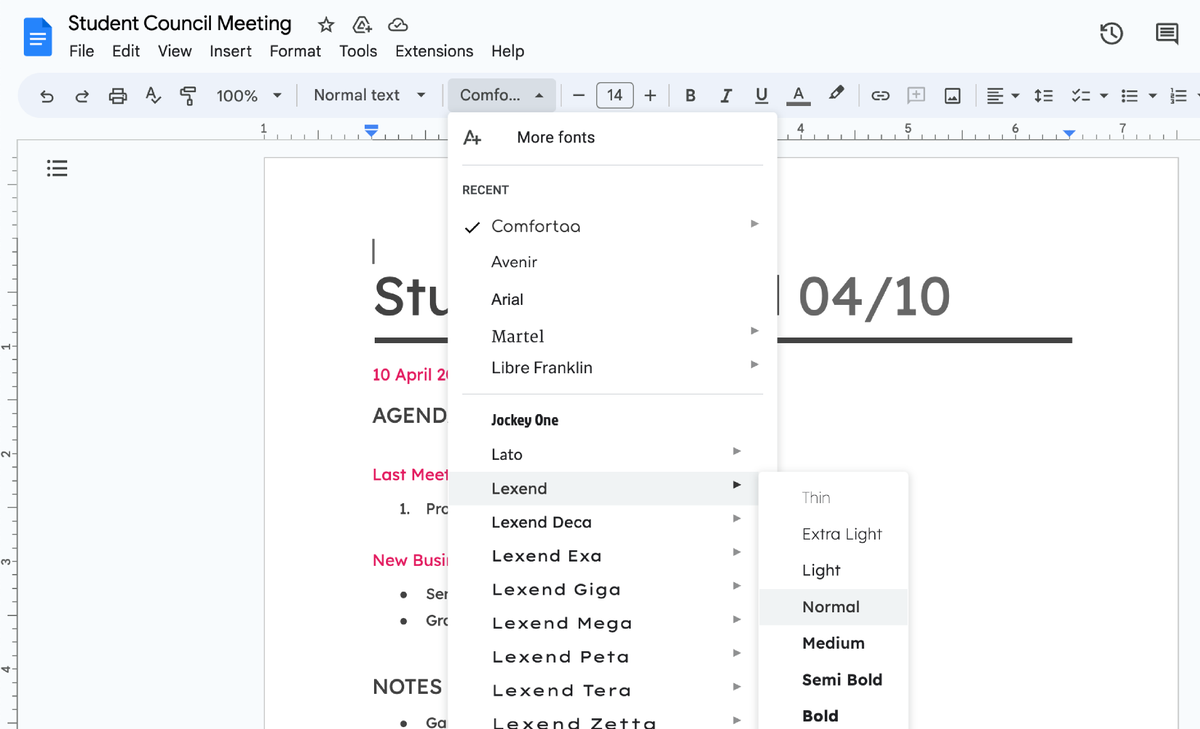
Task: Insert a numbered list
Action: [x=1178, y=96]
